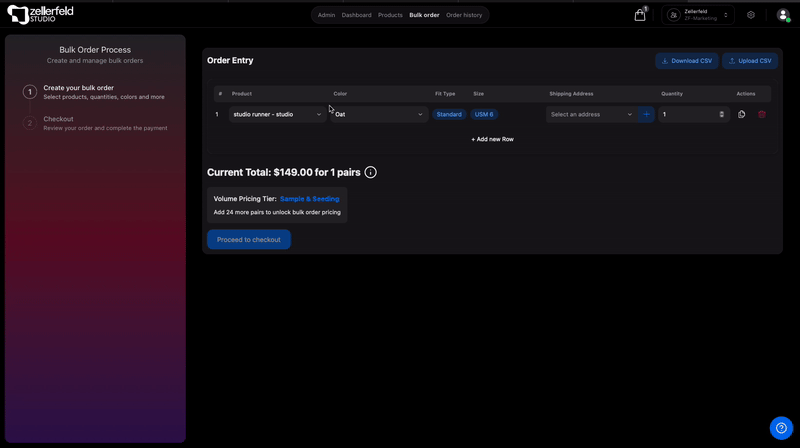This screenshot has height=448, width=800.
Task: Click the info icon beside Current Total
Action: point(371,172)
